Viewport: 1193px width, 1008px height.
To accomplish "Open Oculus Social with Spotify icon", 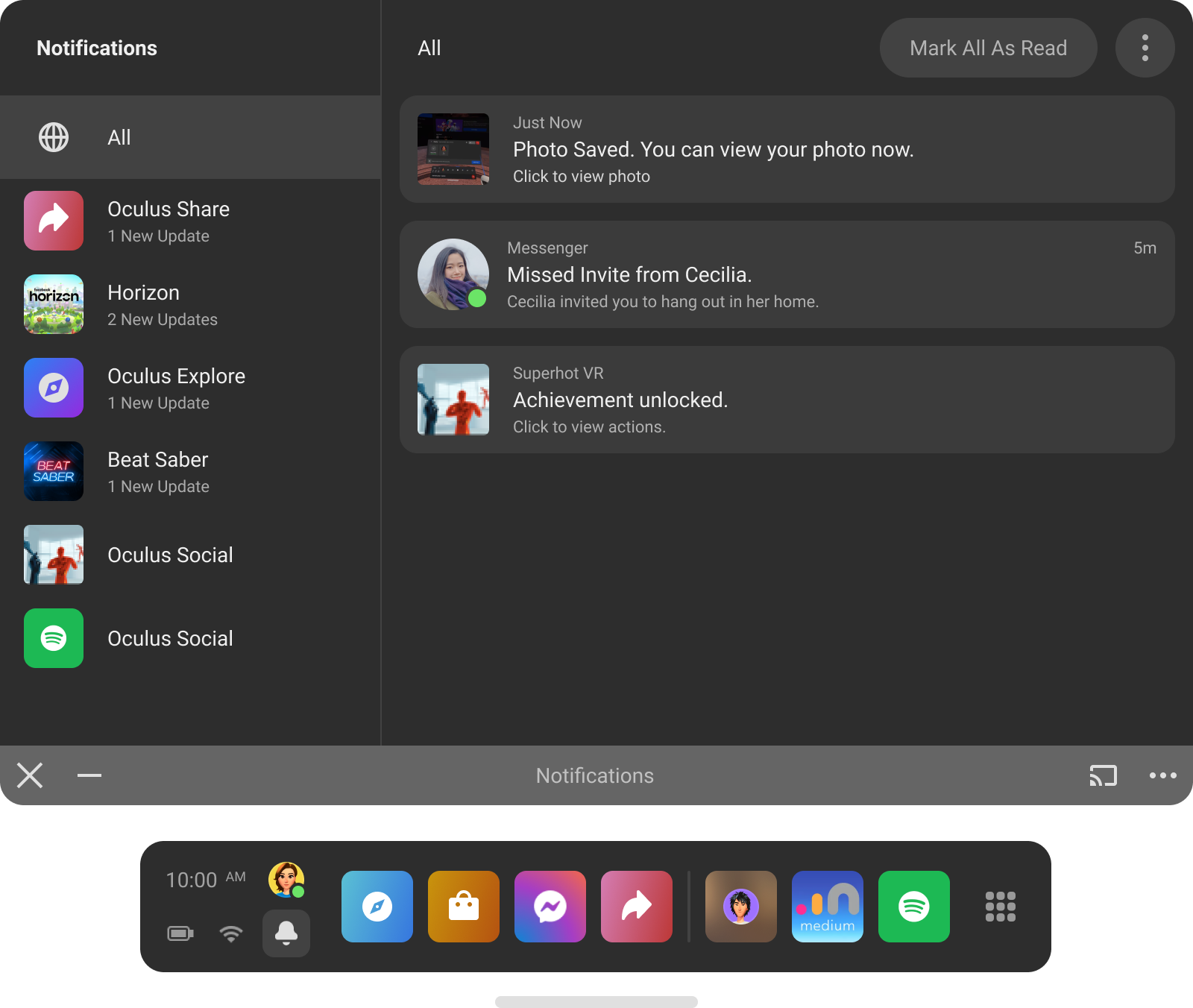I will tap(190, 638).
